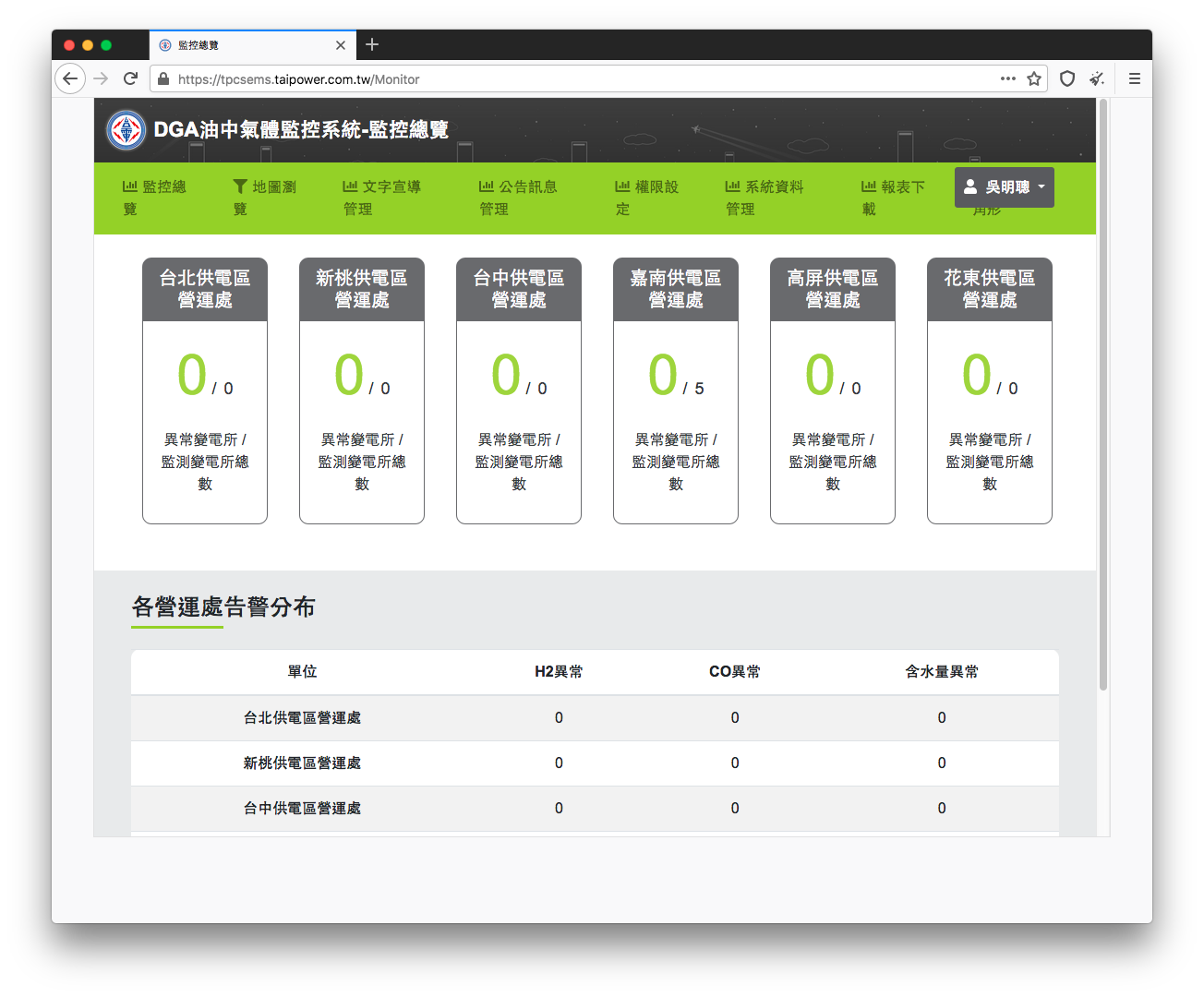Image resolution: width=1204 pixels, height=997 pixels.
Task: Open the 嘉南供電區營運處 card
Action: coord(676,390)
